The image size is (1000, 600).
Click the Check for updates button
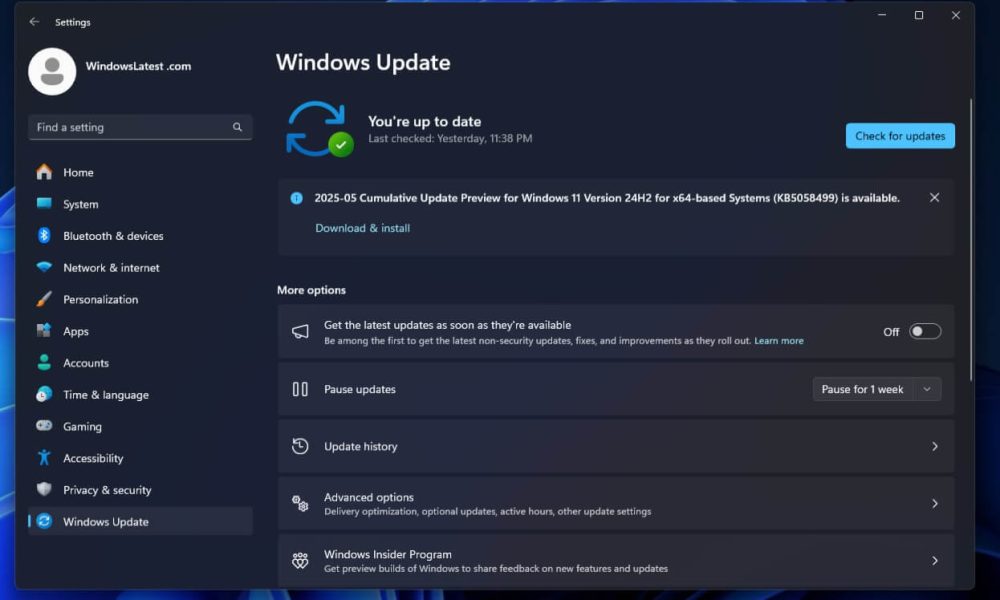pyautogui.click(x=899, y=135)
